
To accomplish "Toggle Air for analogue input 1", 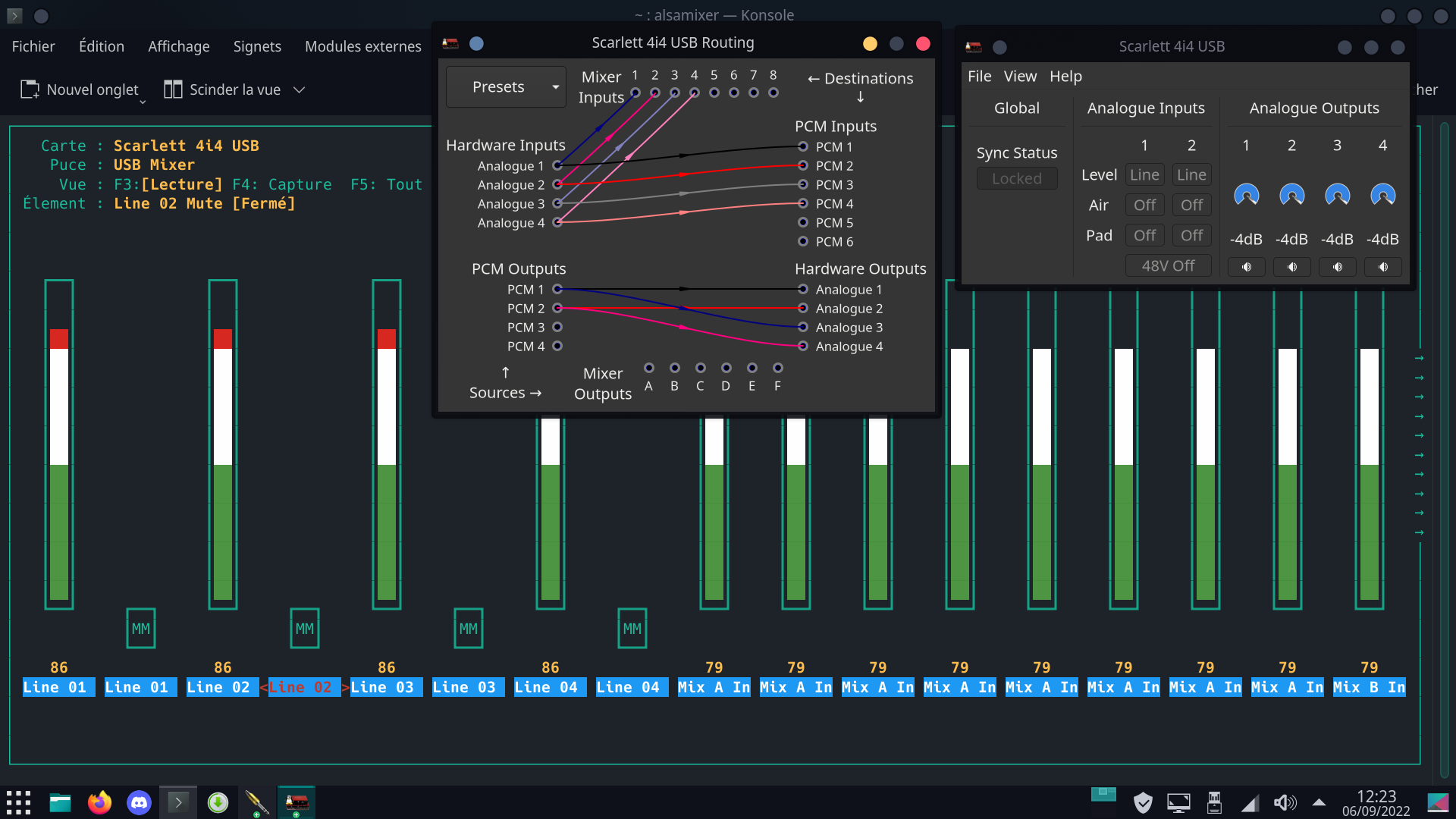I will [x=1144, y=205].
